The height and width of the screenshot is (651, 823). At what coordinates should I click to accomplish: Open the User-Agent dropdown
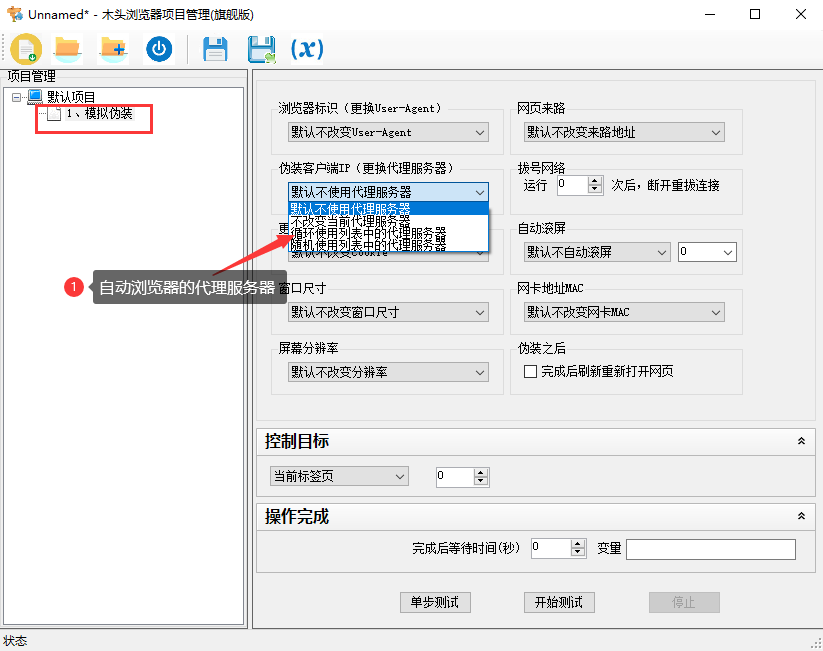coord(388,132)
